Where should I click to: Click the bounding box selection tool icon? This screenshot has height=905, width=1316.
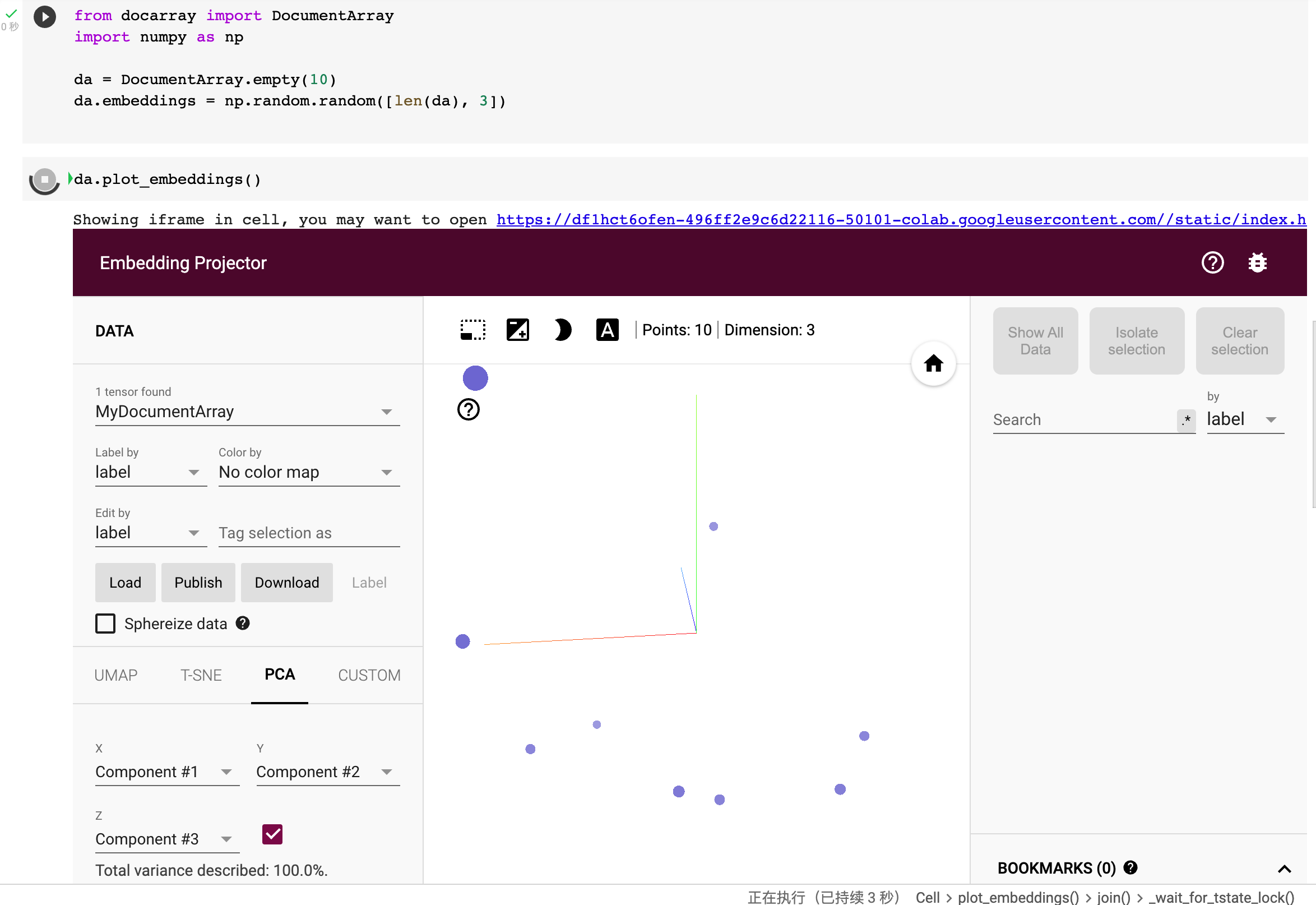(x=472, y=330)
